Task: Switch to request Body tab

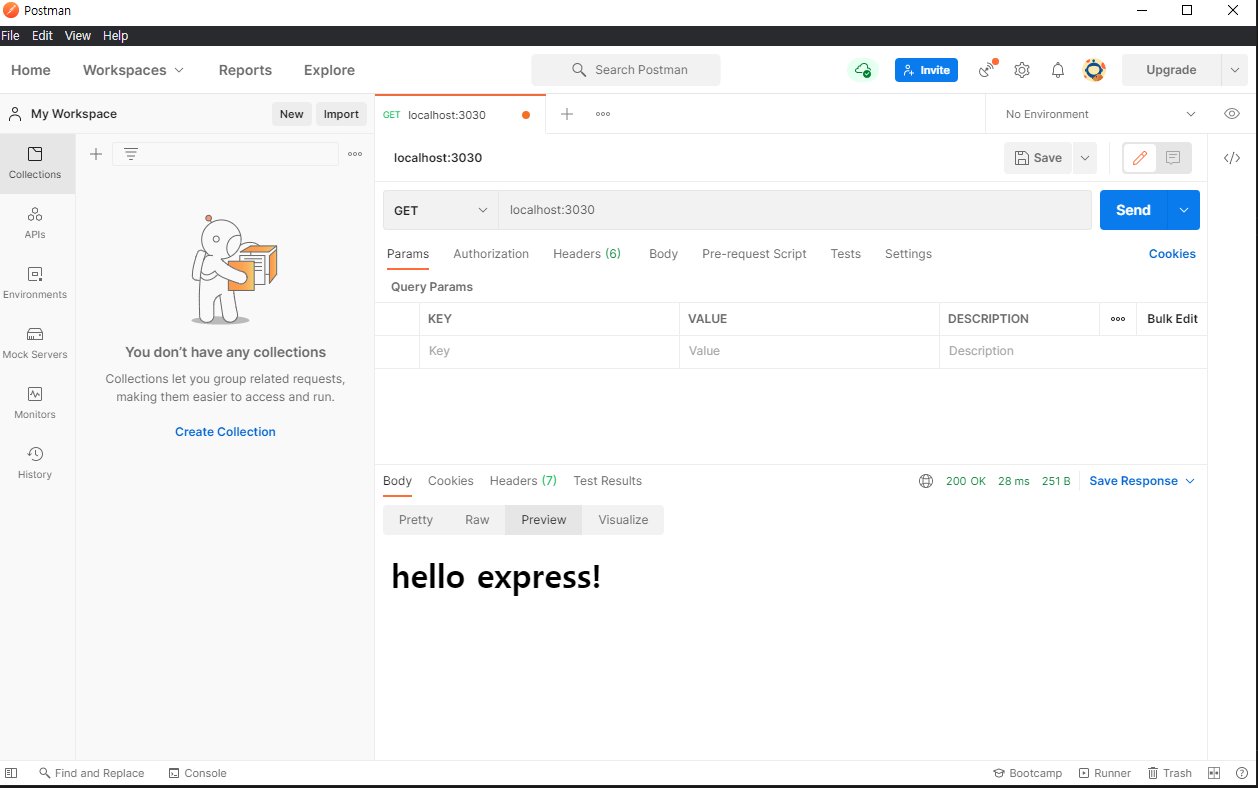Action: click(x=663, y=254)
